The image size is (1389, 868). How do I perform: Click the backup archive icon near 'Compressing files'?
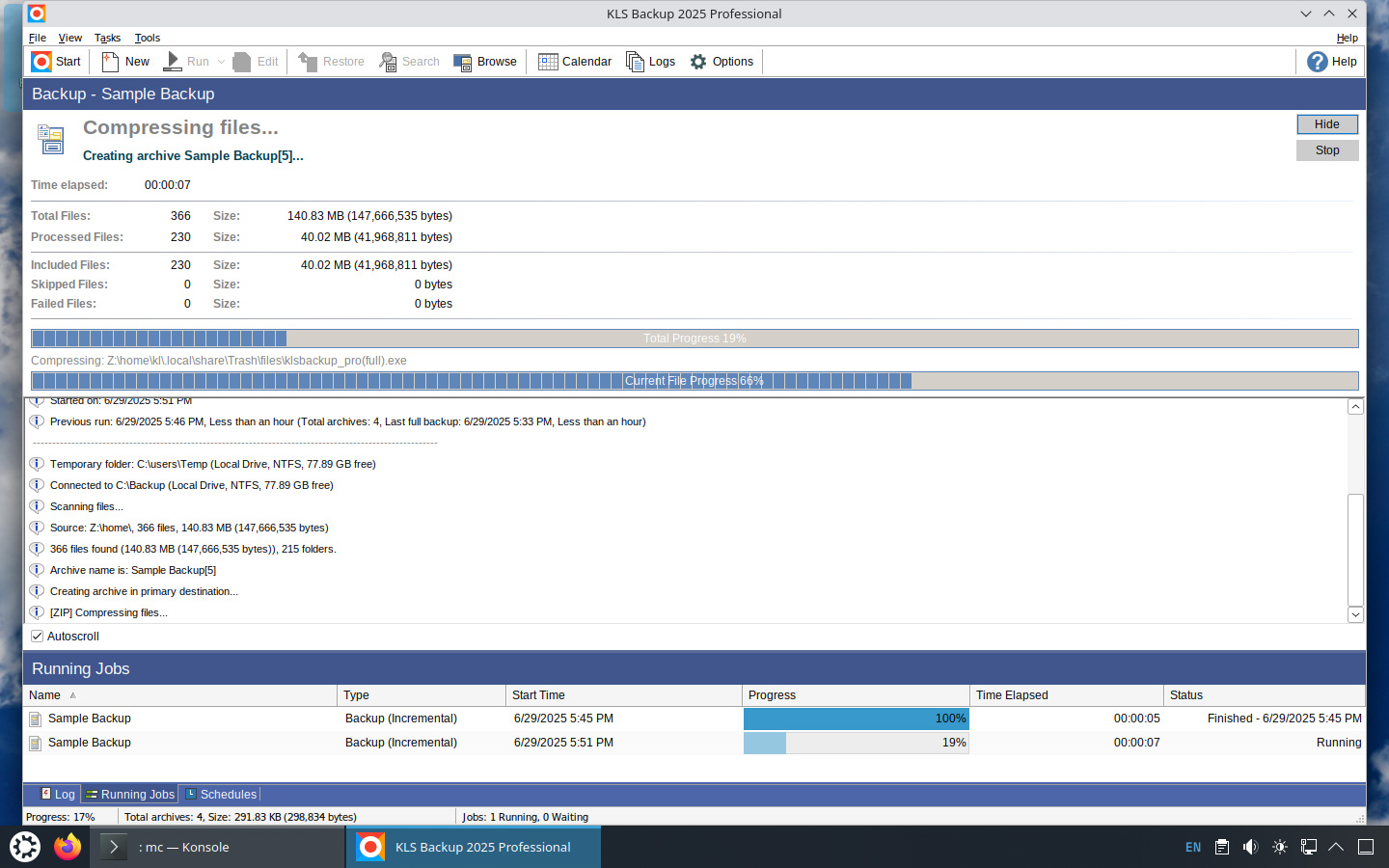coord(50,140)
